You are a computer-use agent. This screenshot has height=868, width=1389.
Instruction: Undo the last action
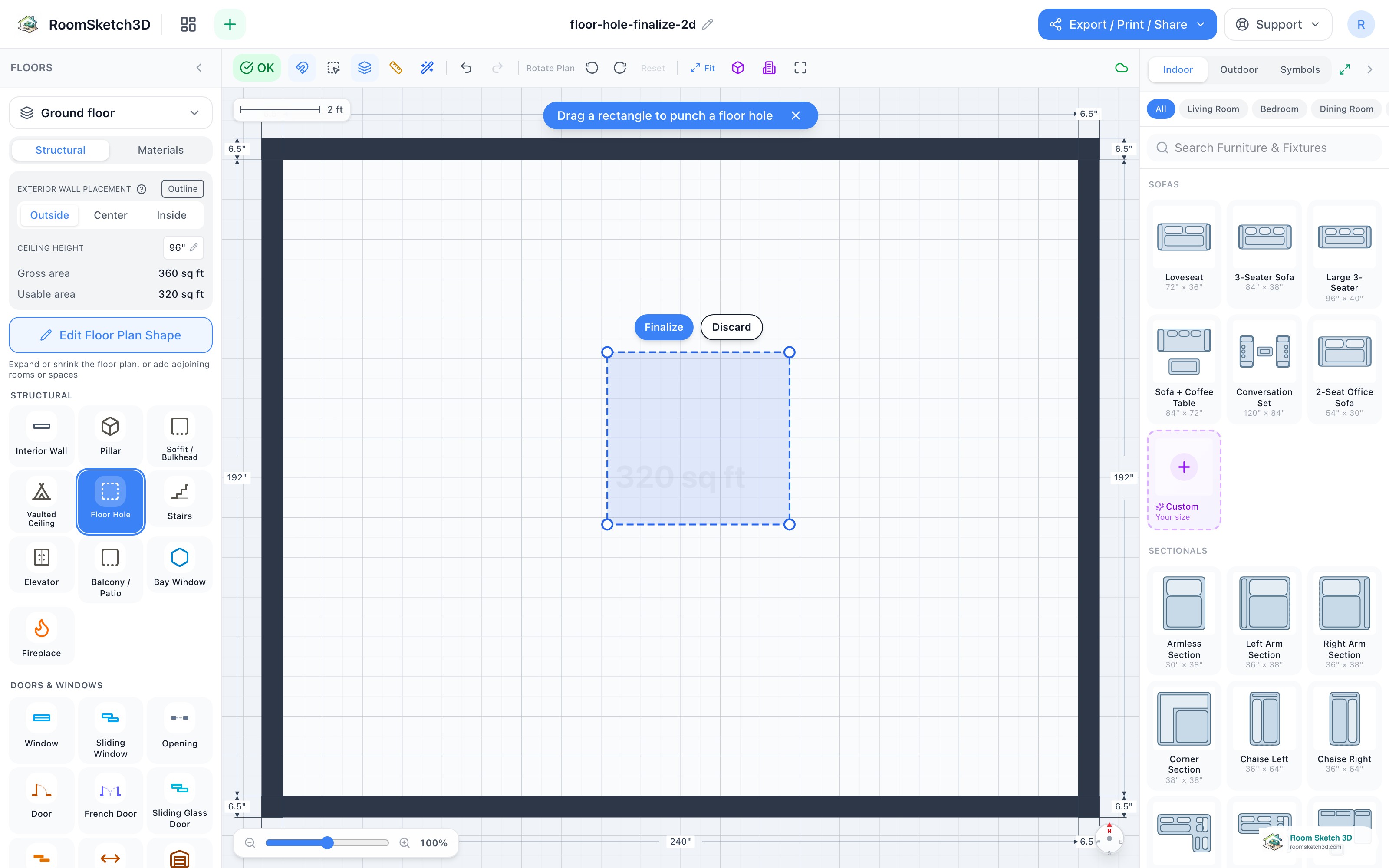(466, 68)
